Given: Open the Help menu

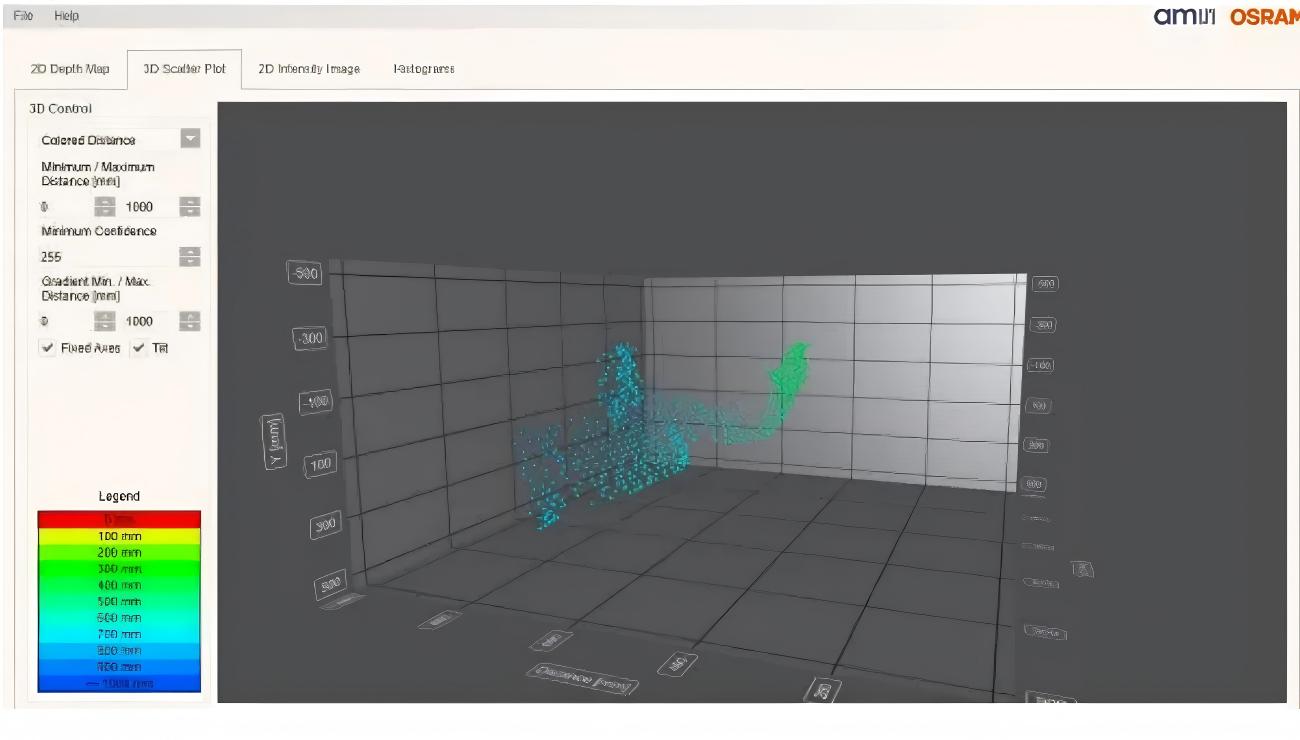Looking at the screenshot, I should (67, 16).
